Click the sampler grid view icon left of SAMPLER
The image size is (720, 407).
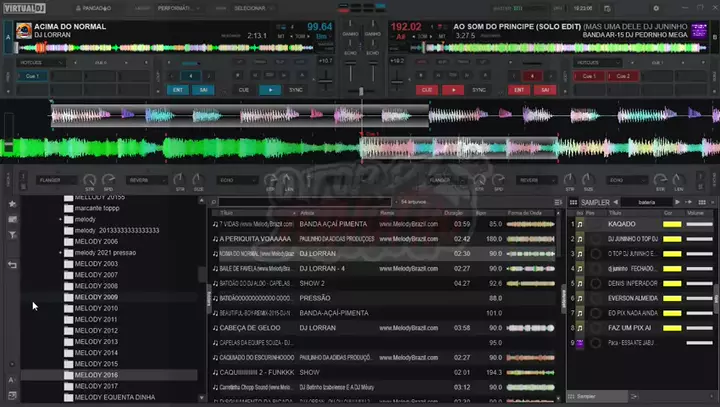(574, 202)
